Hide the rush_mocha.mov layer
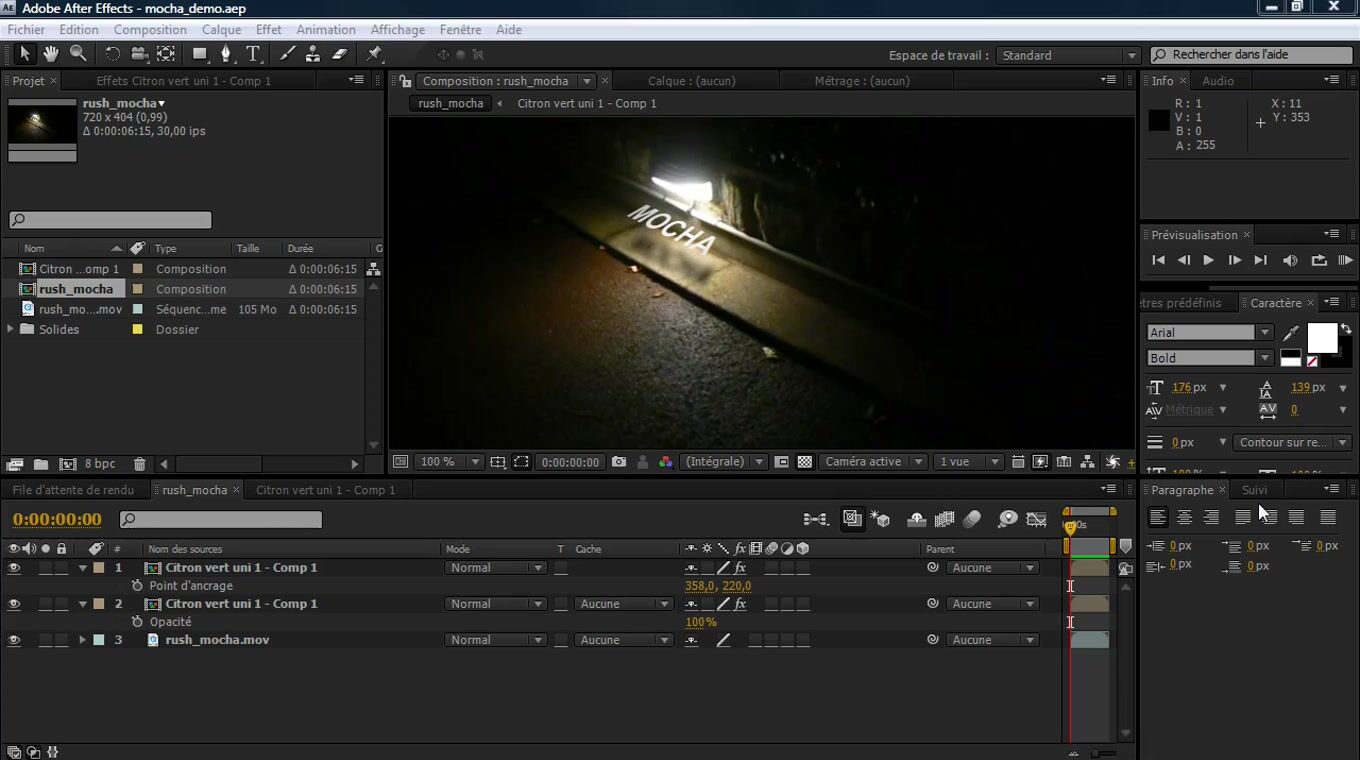This screenshot has height=760, width=1360. 14,640
